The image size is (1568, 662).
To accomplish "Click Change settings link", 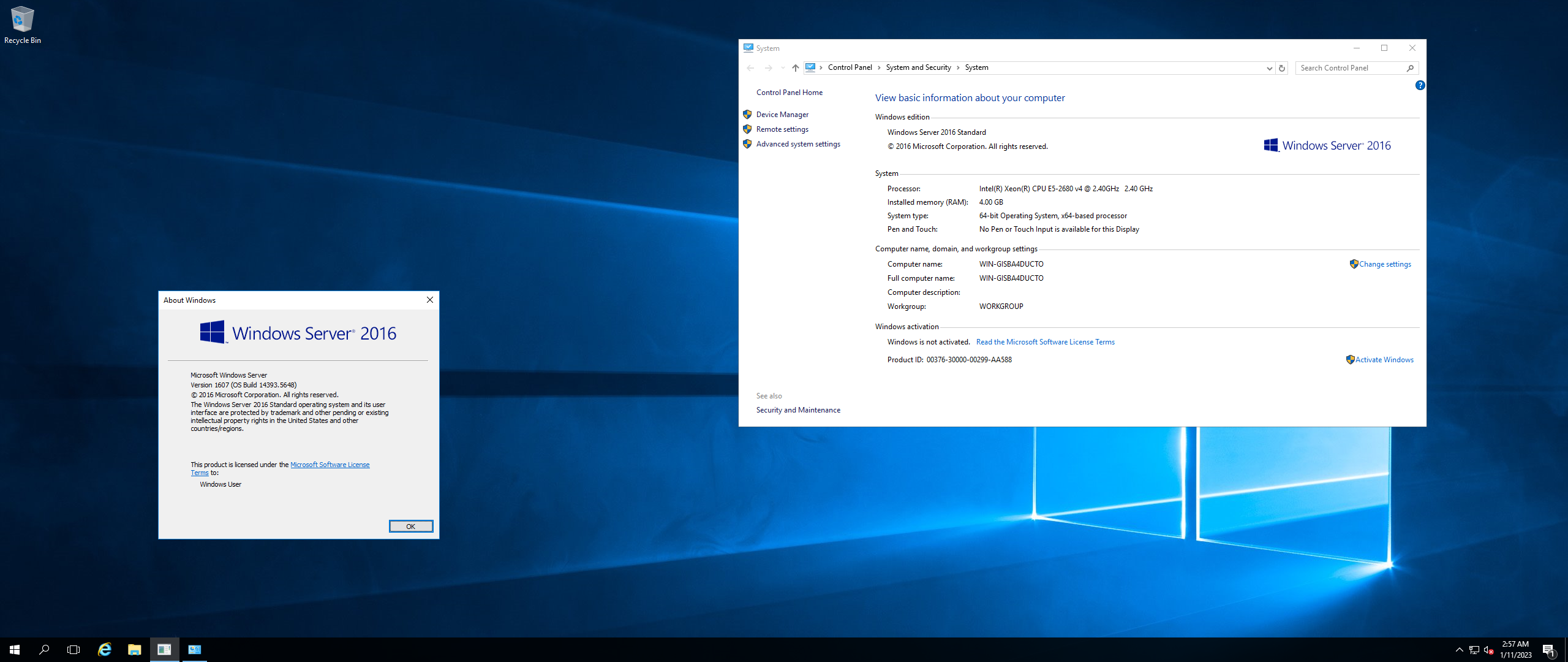I will [x=1385, y=264].
